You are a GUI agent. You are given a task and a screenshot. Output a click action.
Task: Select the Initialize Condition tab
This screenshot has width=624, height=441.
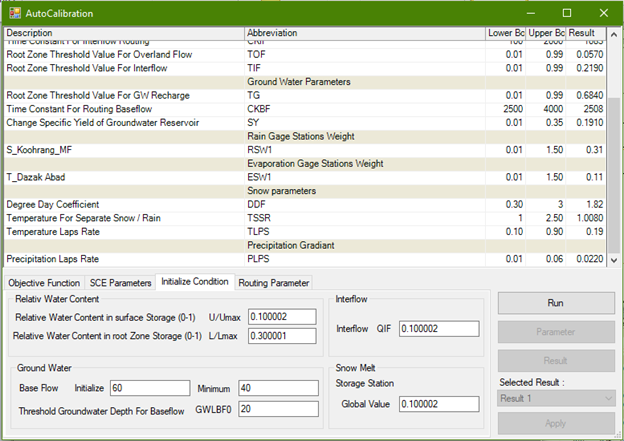[196, 282]
